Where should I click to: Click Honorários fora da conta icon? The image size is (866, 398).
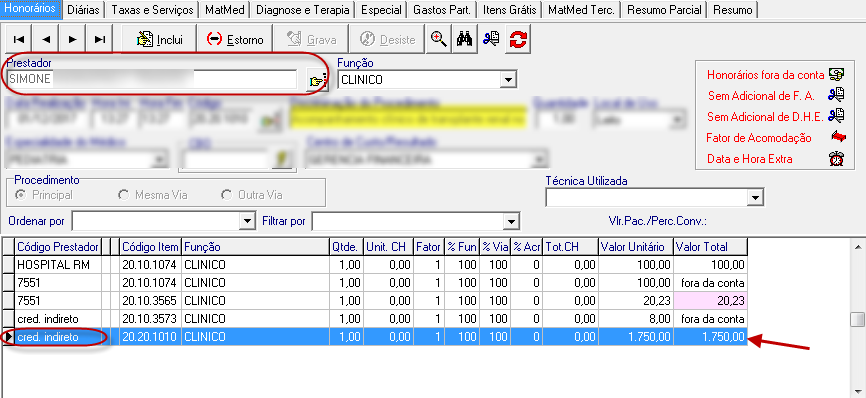[836, 75]
